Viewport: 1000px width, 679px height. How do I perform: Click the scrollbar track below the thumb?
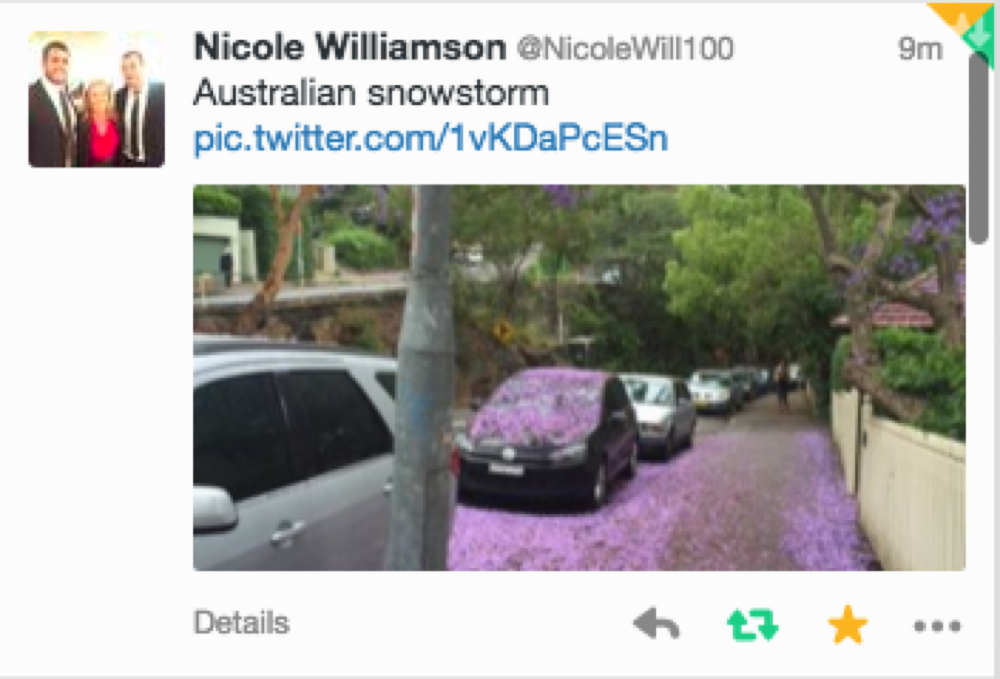coord(978,459)
